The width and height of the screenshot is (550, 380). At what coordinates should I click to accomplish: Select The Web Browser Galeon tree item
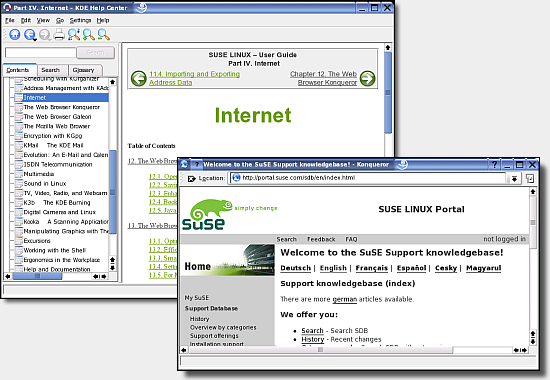coord(57,116)
